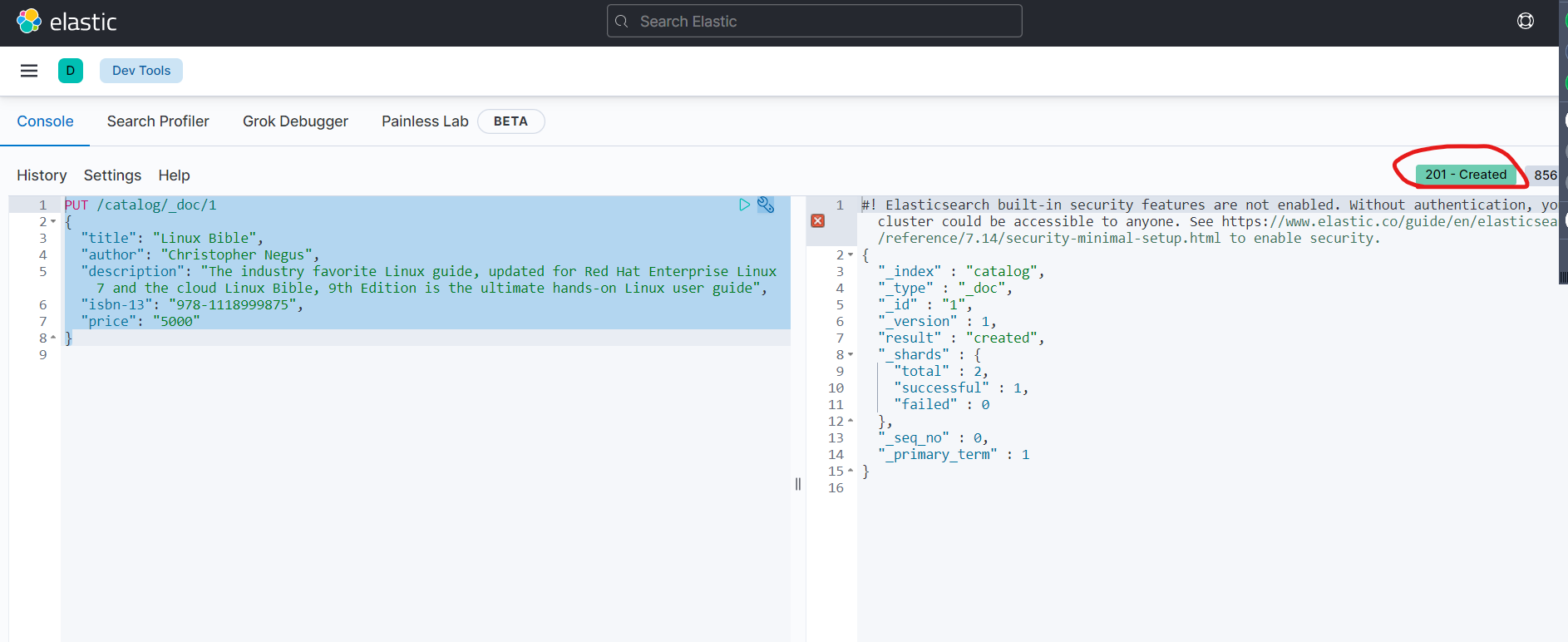Click the red warning icon in response gutter

[x=818, y=220]
